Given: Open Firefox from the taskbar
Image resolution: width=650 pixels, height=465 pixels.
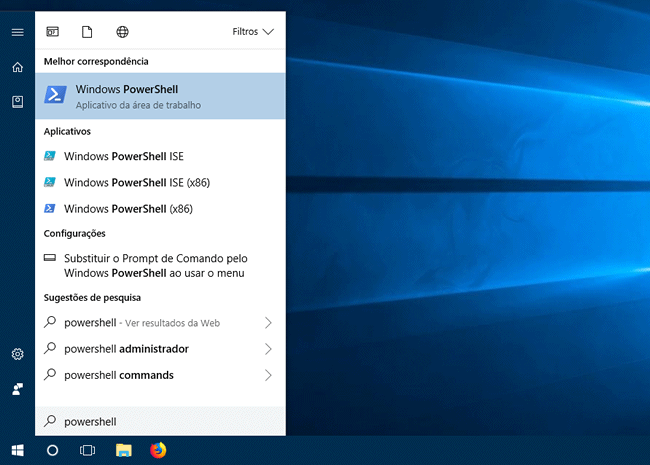Looking at the screenshot, I should [158, 450].
